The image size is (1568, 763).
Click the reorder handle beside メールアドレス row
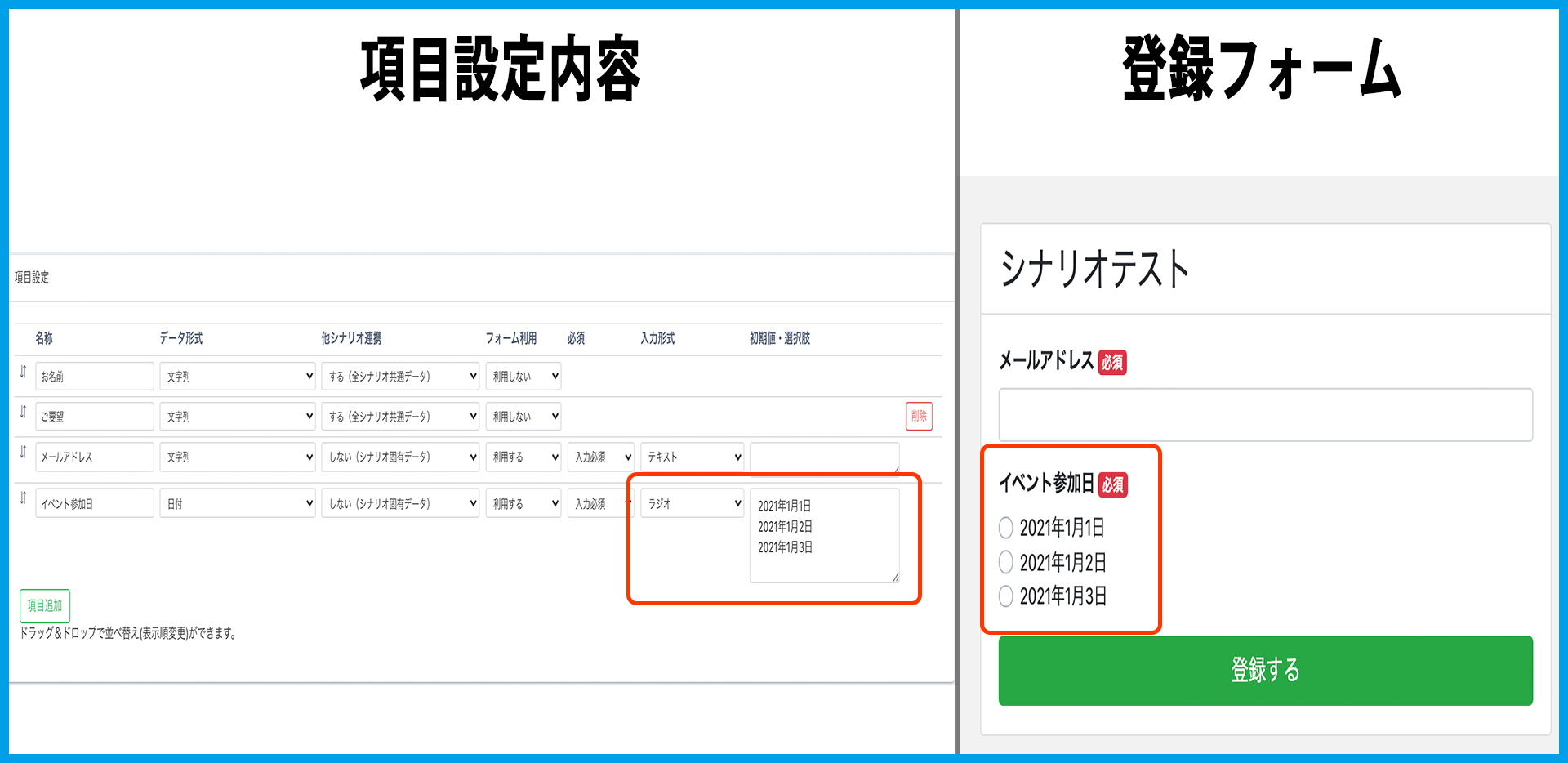(23, 453)
